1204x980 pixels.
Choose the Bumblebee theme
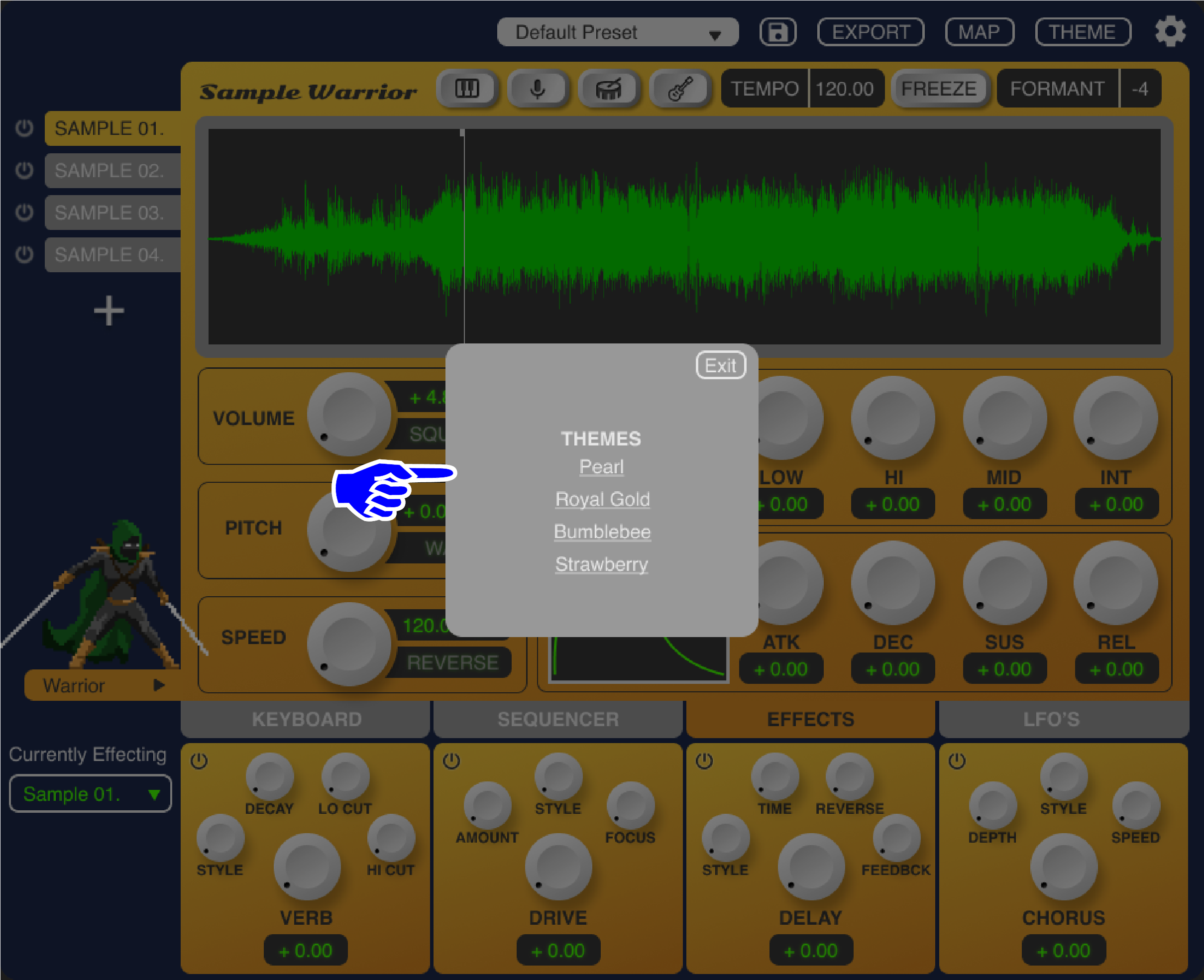pyautogui.click(x=602, y=532)
